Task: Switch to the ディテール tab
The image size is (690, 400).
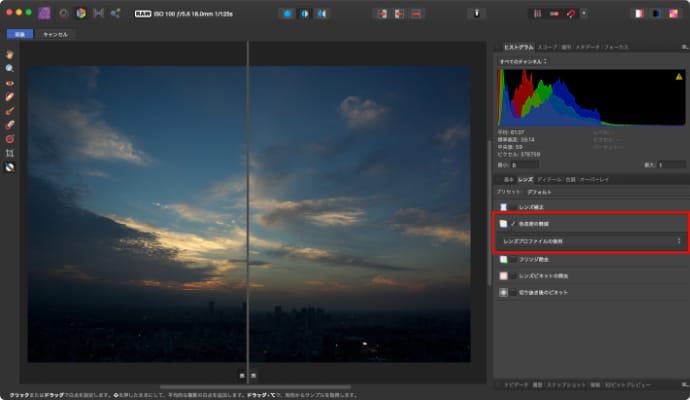Action: (549, 179)
